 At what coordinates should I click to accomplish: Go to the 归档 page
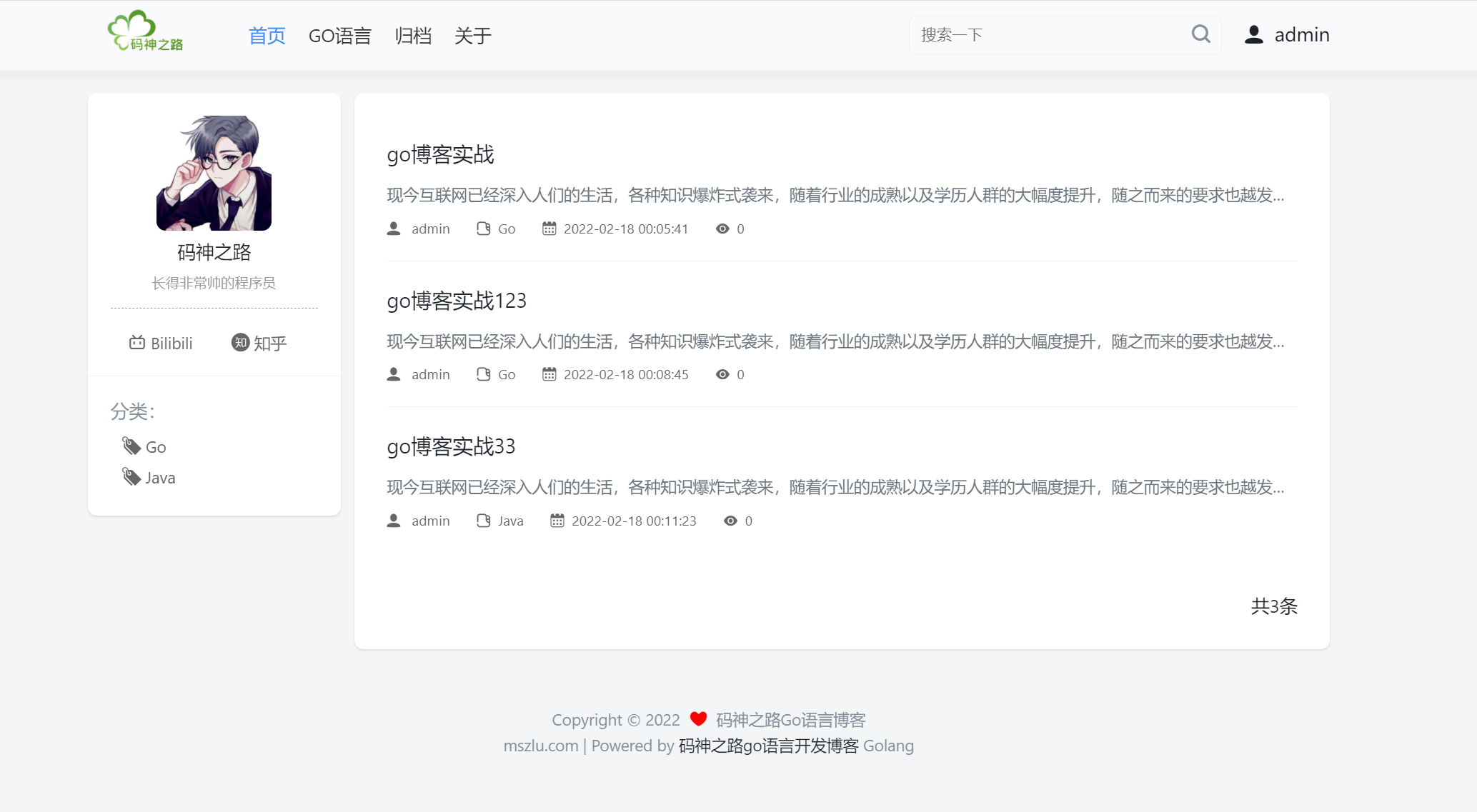point(413,36)
